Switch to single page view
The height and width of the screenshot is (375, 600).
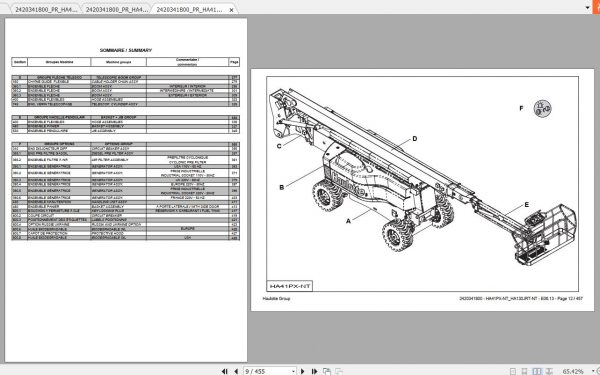click(x=513, y=371)
